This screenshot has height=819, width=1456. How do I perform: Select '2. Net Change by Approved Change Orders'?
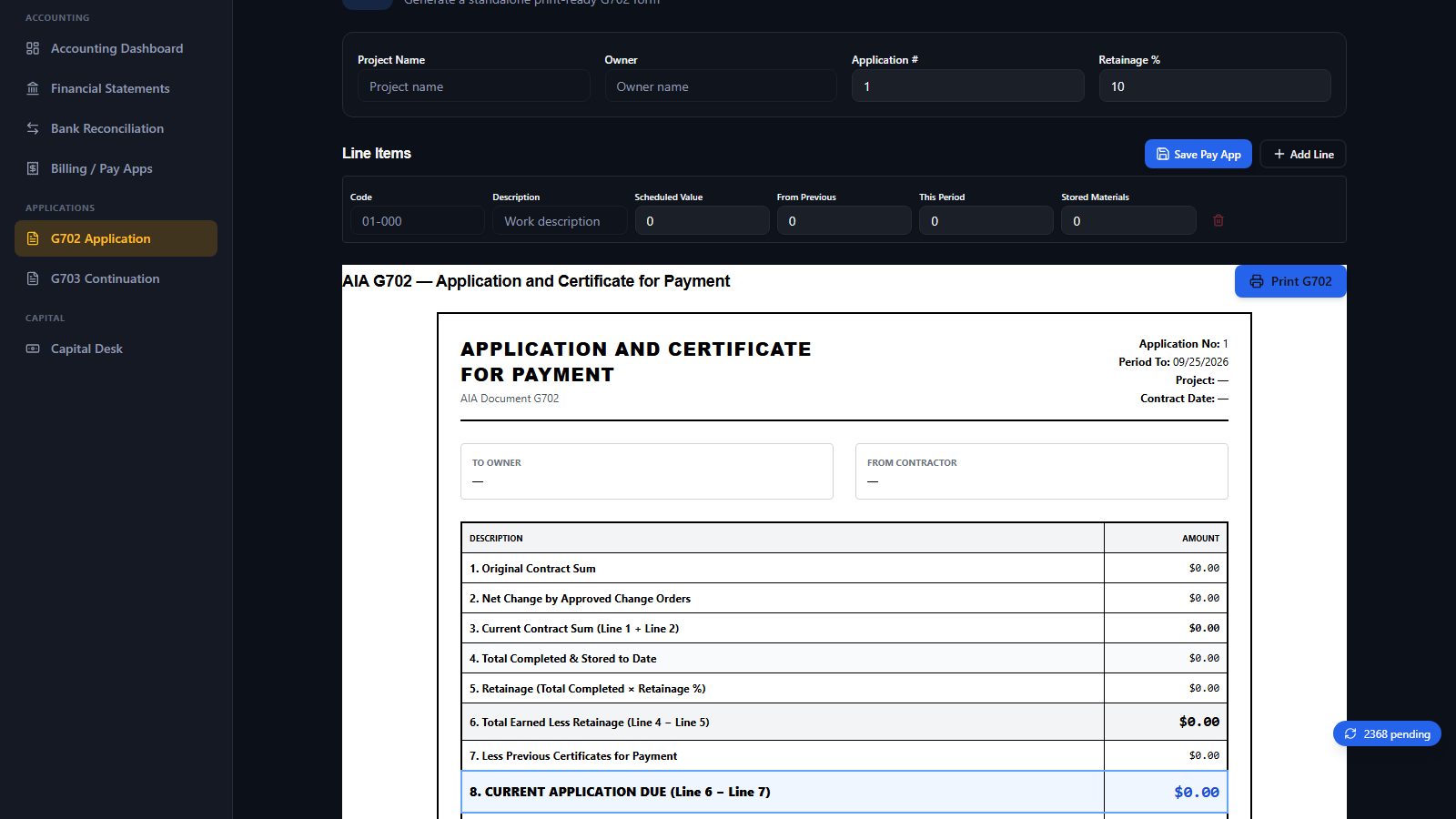(x=844, y=598)
